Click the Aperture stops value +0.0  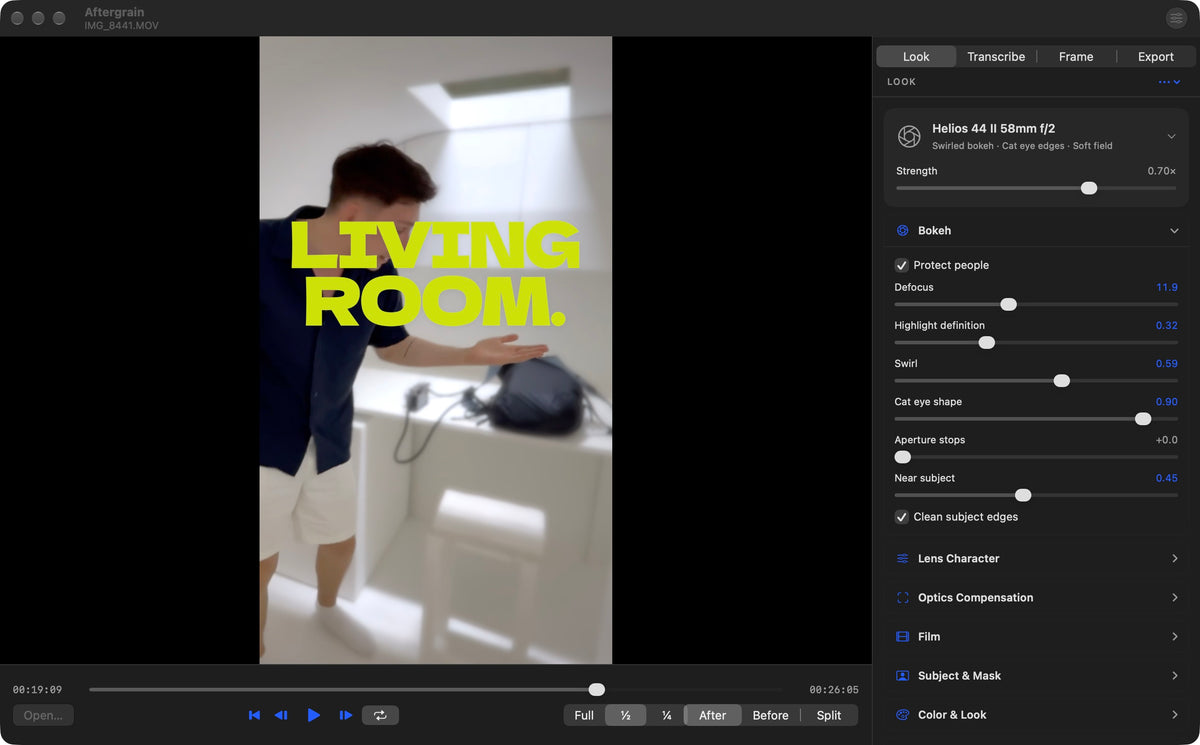click(1167, 440)
